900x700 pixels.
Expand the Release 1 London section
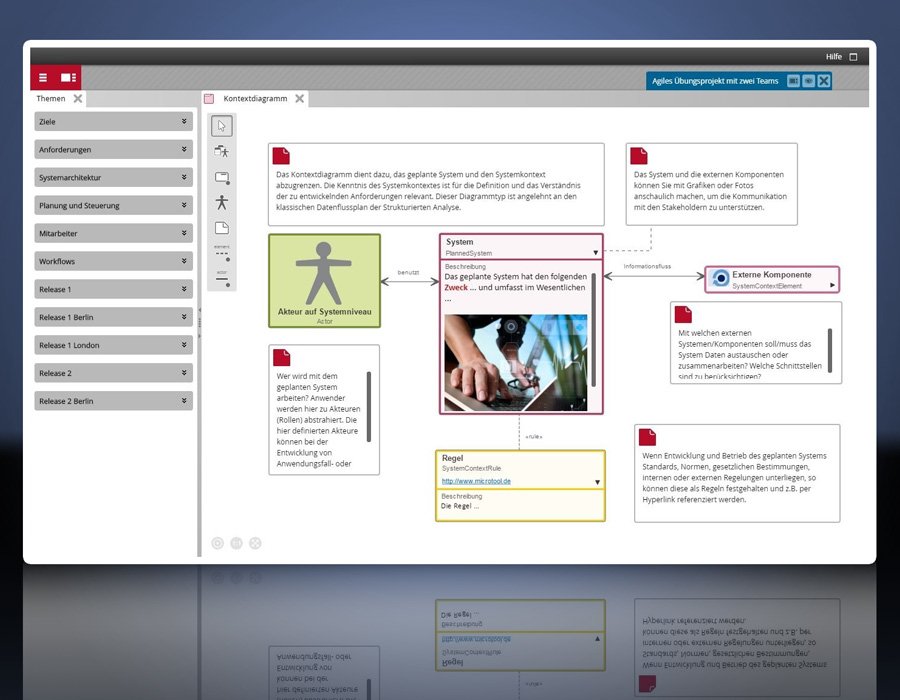point(184,345)
